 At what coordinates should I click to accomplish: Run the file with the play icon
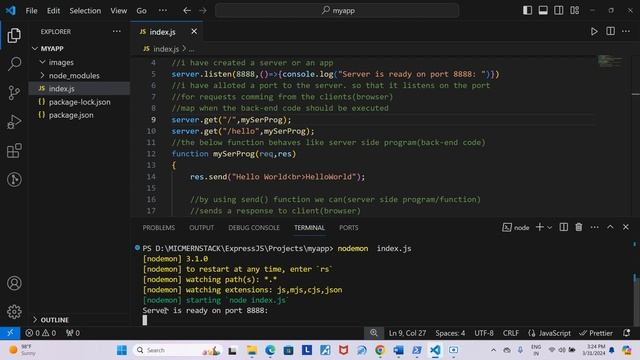594,31
